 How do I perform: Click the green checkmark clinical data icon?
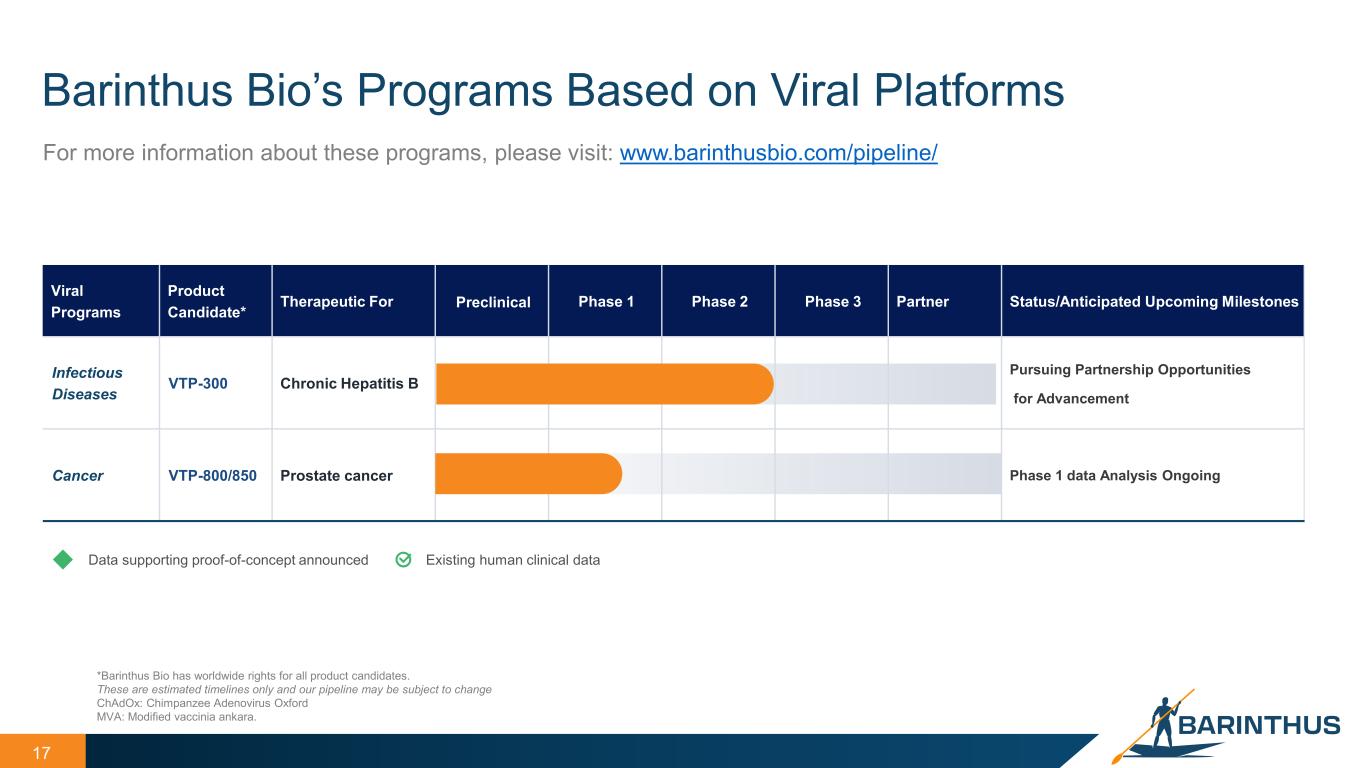pos(404,560)
